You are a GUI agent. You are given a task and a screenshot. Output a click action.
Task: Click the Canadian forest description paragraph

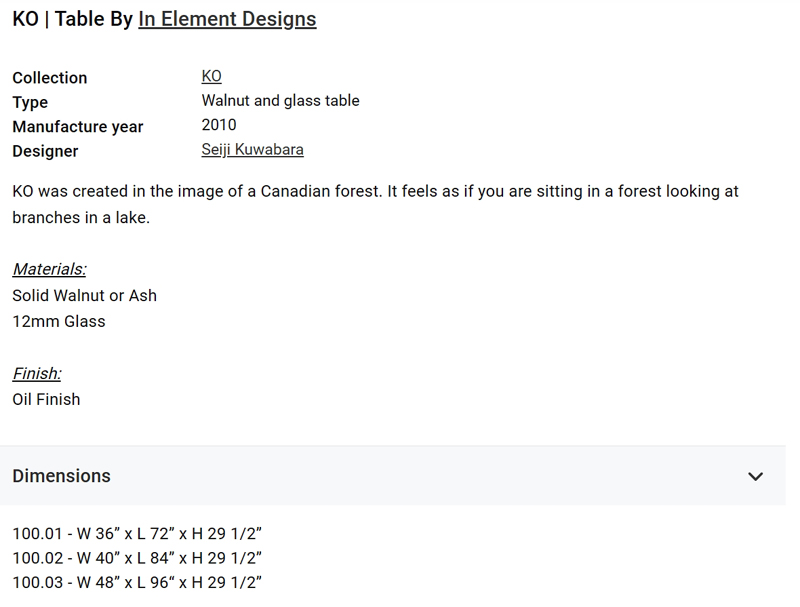376,204
